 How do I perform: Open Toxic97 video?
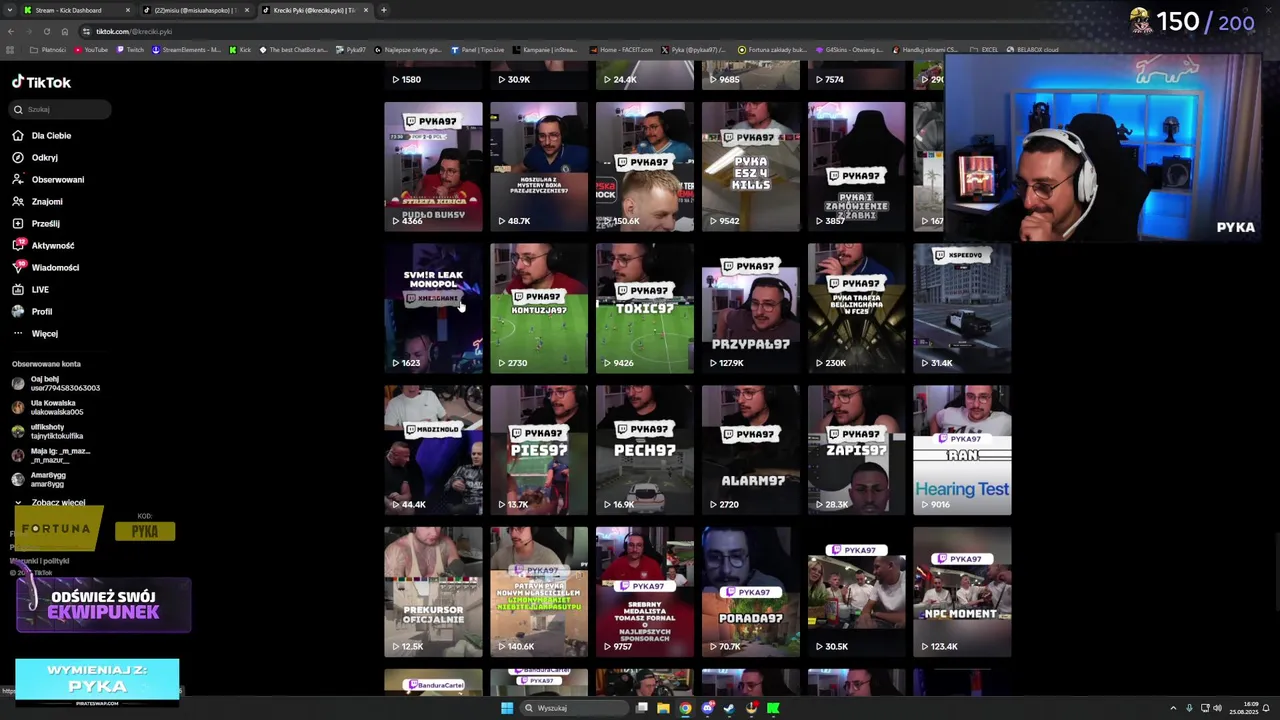click(645, 308)
